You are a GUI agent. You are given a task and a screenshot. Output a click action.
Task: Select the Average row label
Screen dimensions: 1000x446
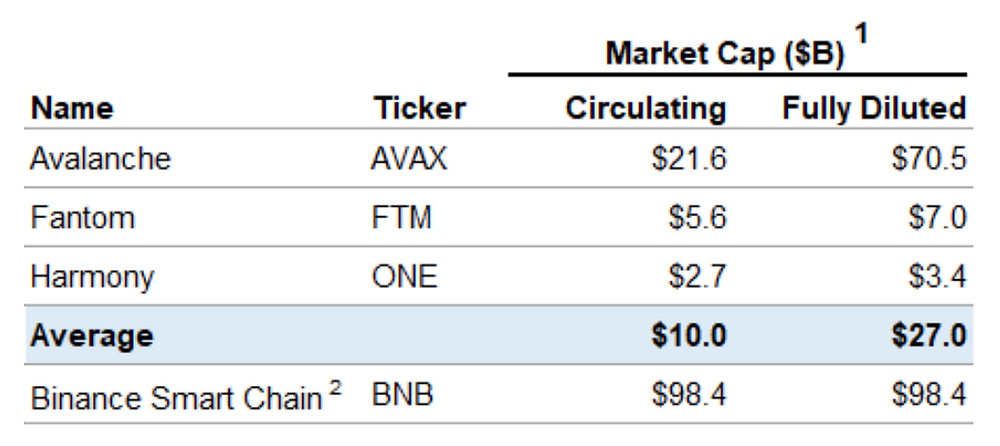pos(92,336)
